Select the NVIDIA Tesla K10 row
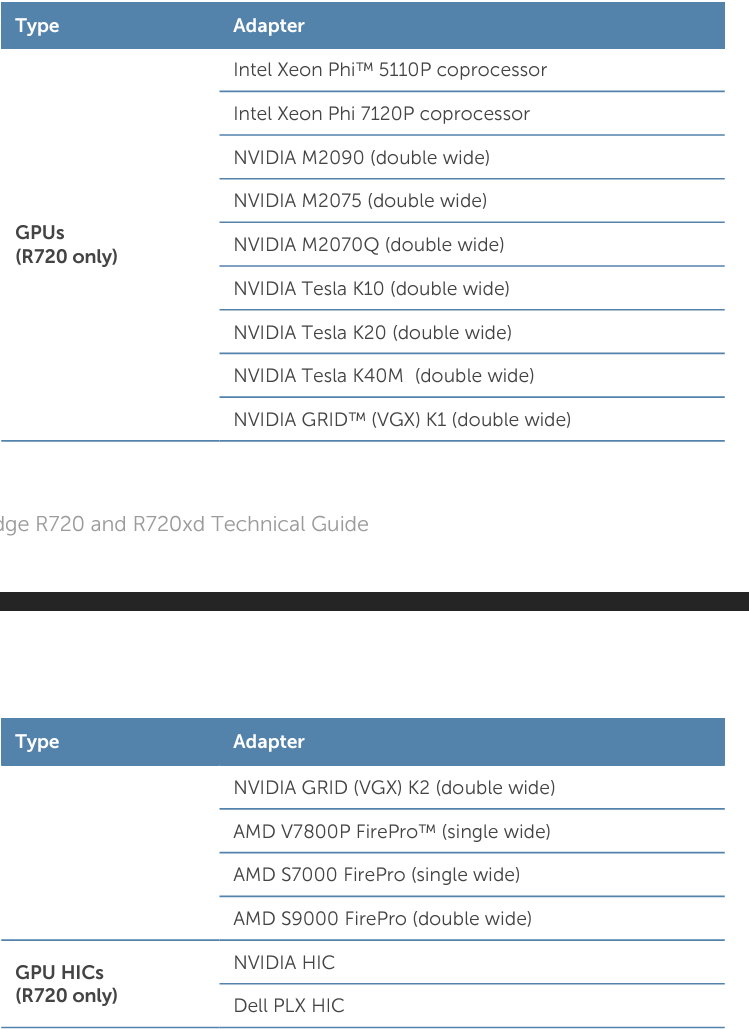749x1029 pixels. tap(371, 289)
